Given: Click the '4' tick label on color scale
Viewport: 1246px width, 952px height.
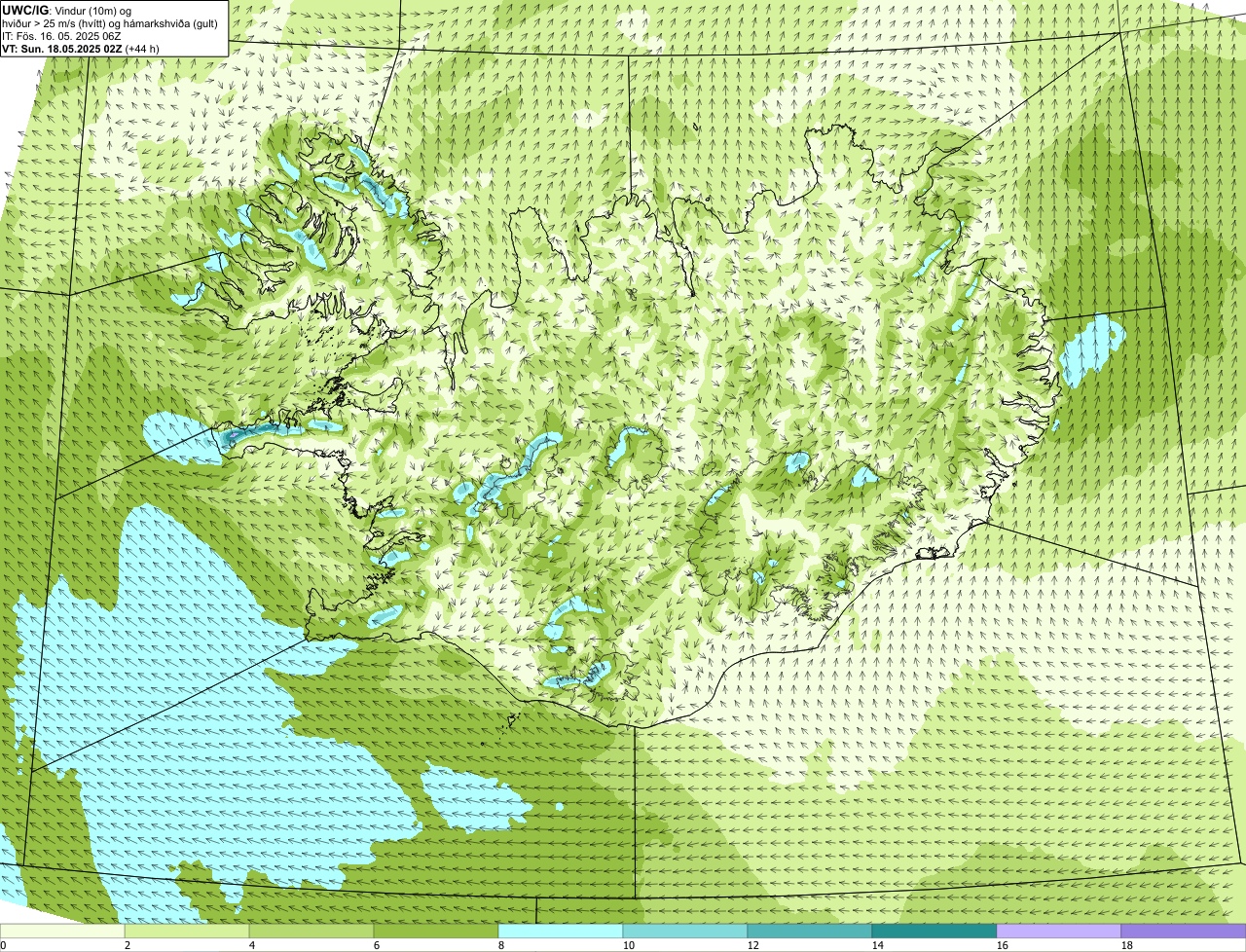Looking at the screenshot, I should 252,945.
